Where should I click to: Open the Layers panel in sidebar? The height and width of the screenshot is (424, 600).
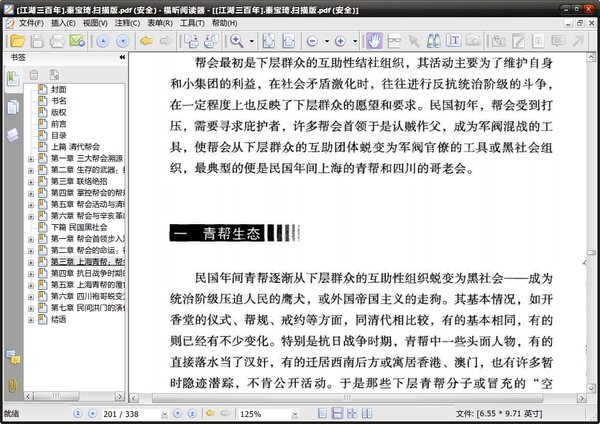click(x=13, y=134)
